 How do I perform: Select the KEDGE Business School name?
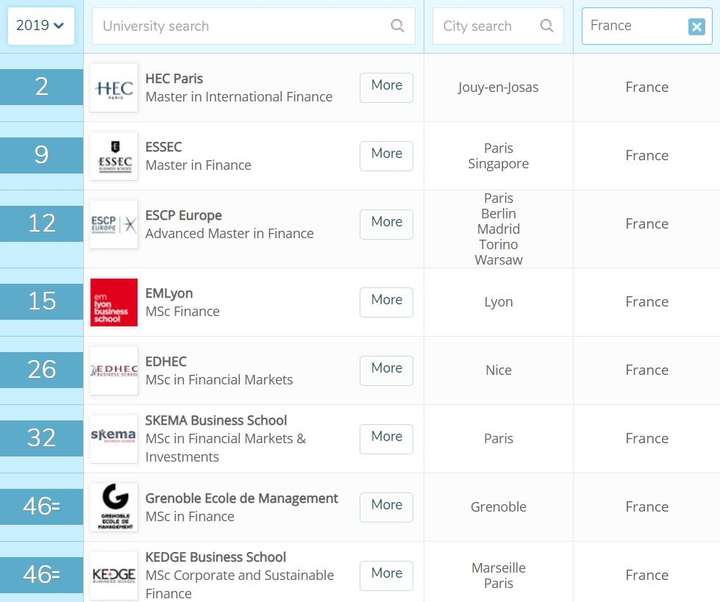(x=216, y=557)
